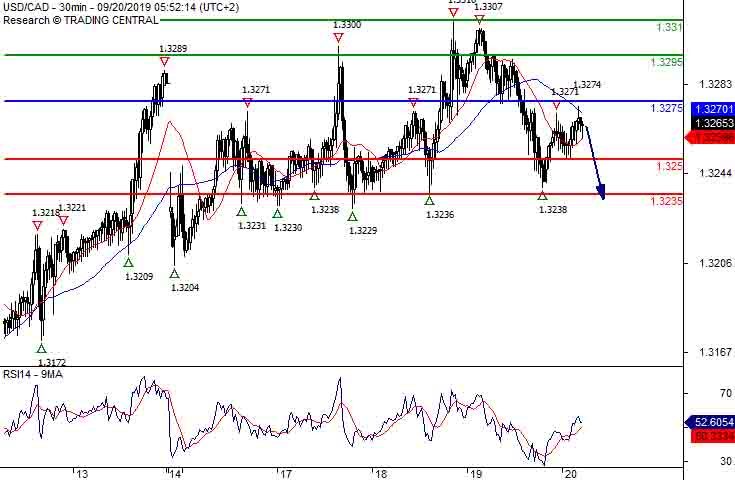Click date 13 on the time axis

tap(82, 474)
